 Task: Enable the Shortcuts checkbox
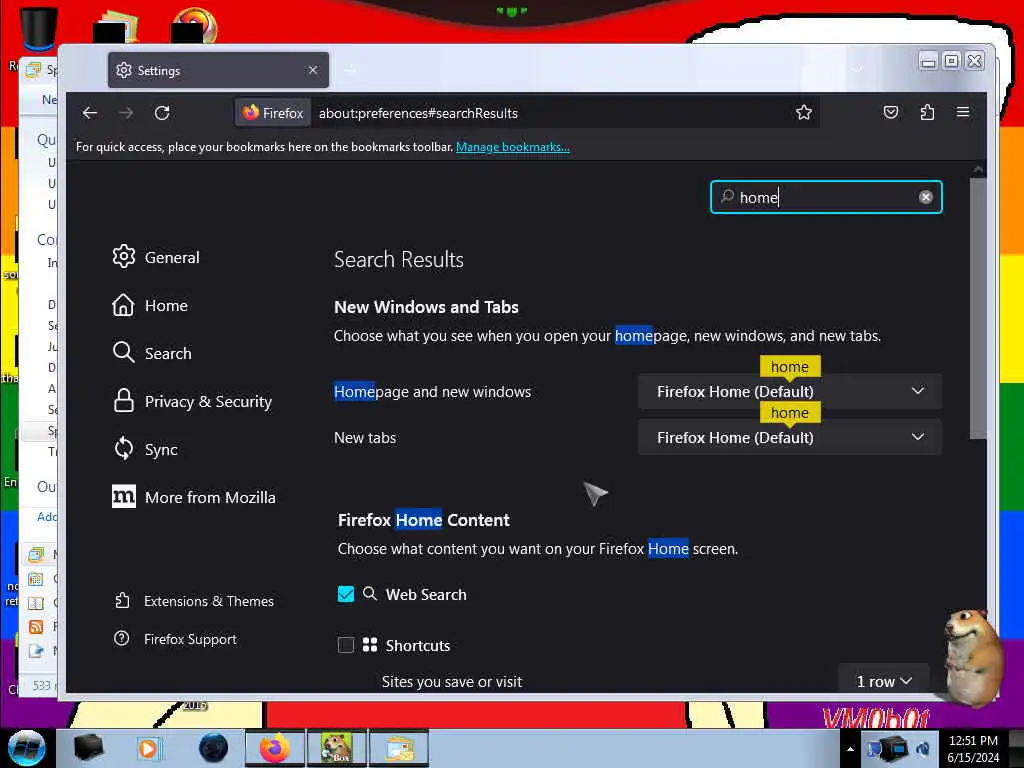click(x=346, y=645)
